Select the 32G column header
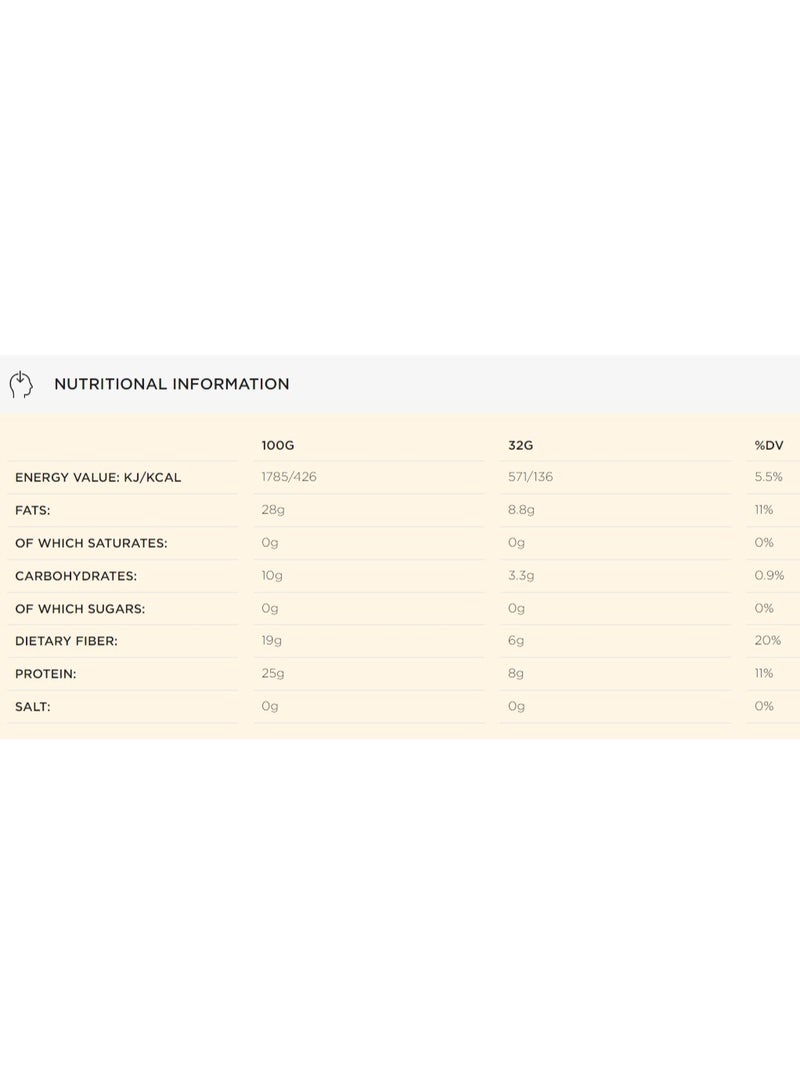 coord(521,444)
